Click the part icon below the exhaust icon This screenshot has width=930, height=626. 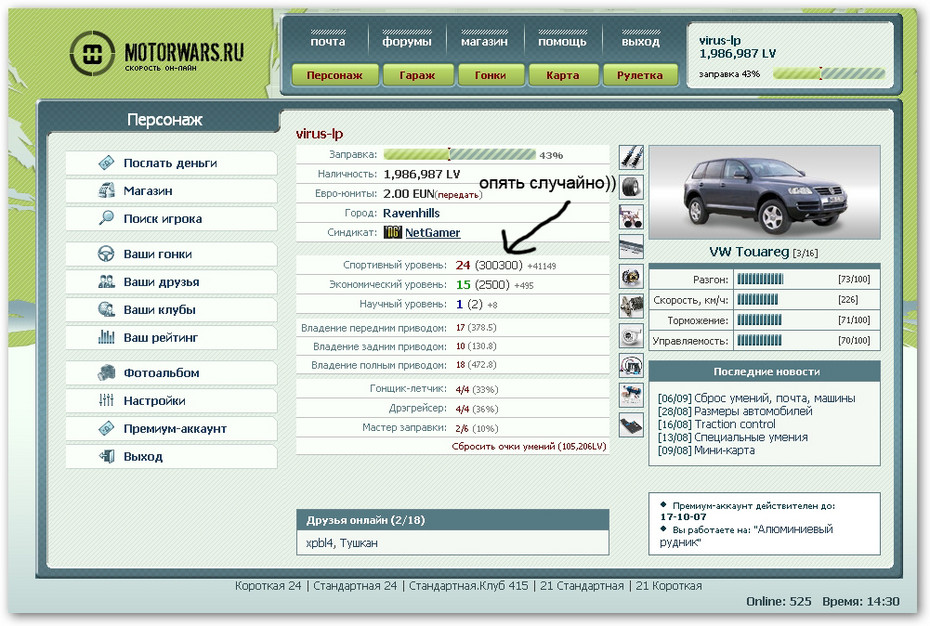(631, 276)
